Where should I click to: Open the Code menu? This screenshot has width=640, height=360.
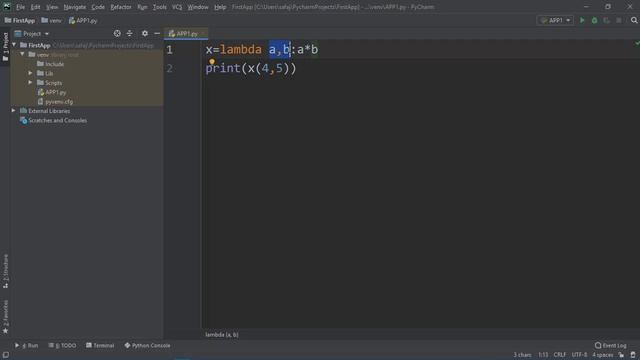[98, 7]
